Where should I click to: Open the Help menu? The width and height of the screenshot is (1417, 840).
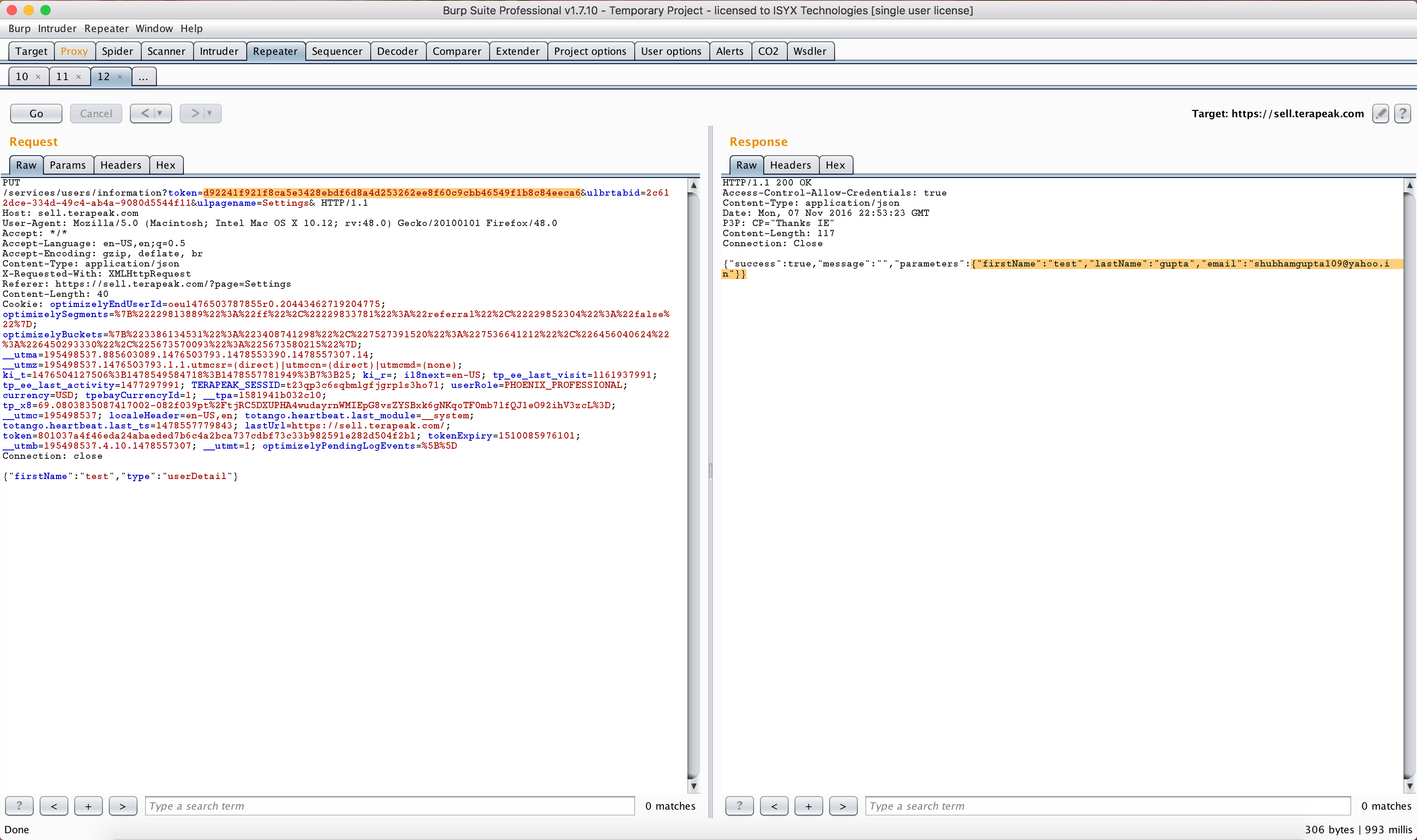point(191,28)
